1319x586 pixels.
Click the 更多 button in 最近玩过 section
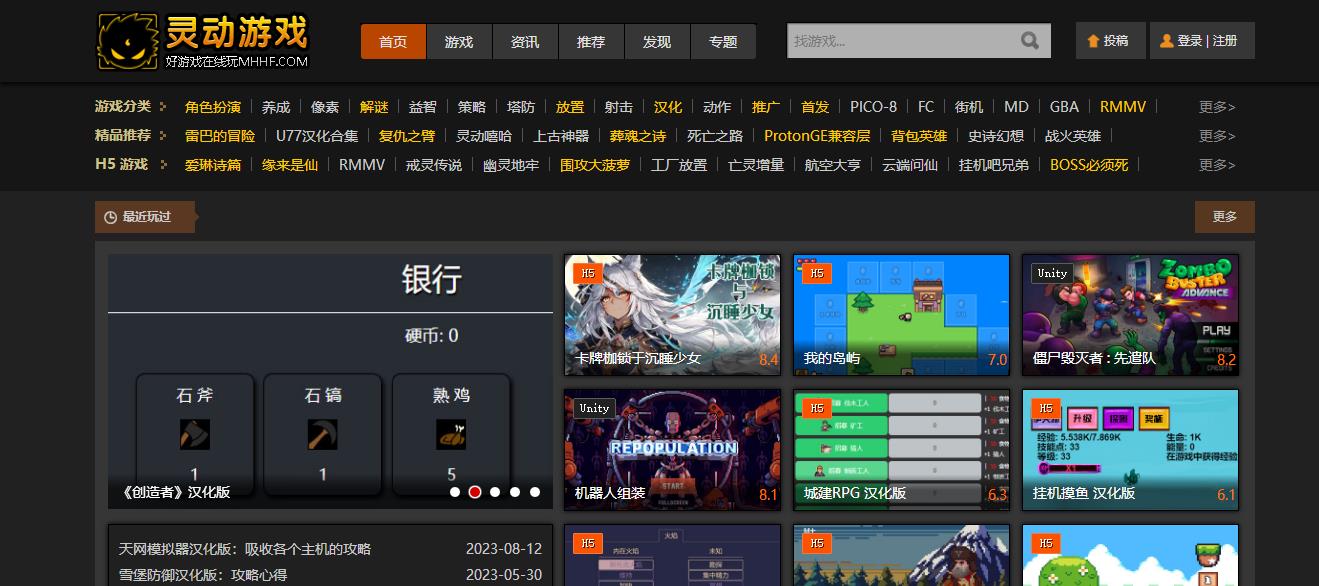1224,217
